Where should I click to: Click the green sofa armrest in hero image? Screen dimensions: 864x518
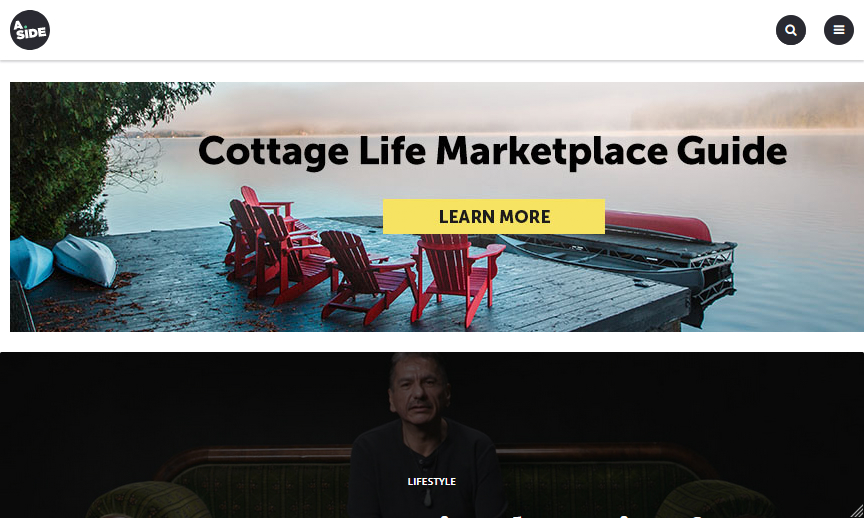pos(149,500)
